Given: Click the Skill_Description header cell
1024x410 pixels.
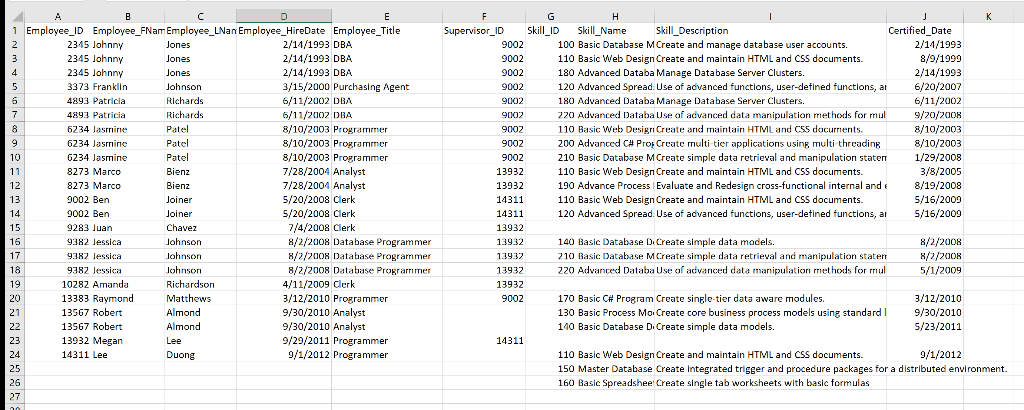Looking at the screenshot, I should (771, 31).
